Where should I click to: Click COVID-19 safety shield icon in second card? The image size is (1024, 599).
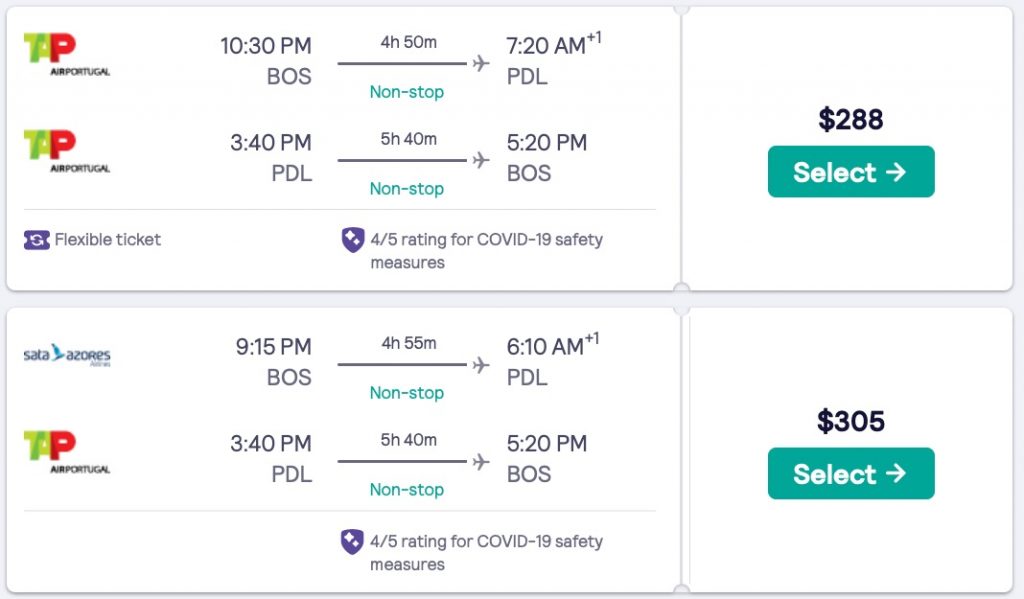(353, 542)
